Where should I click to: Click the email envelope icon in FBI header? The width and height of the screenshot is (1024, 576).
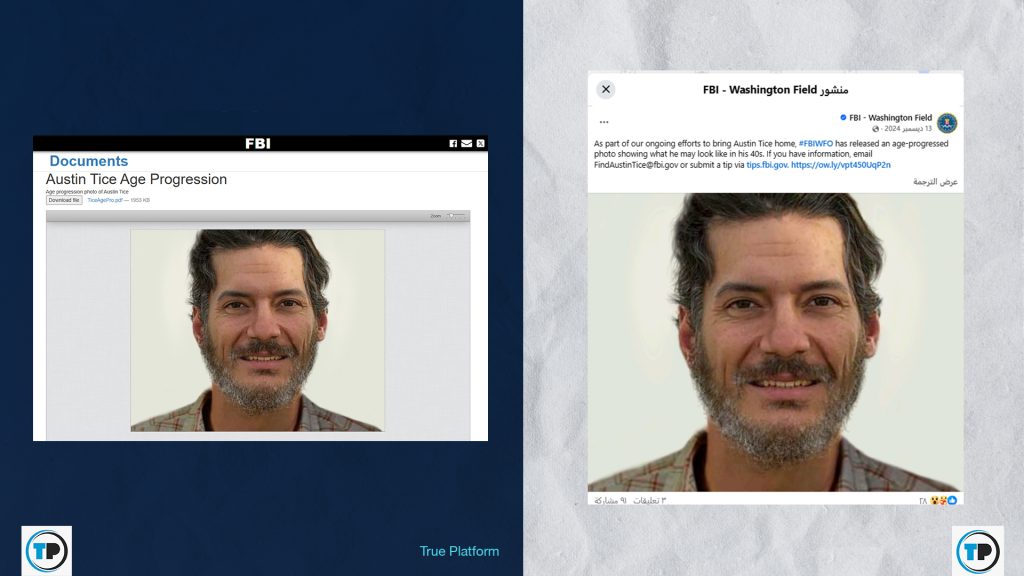pyautogui.click(x=466, y=144)
